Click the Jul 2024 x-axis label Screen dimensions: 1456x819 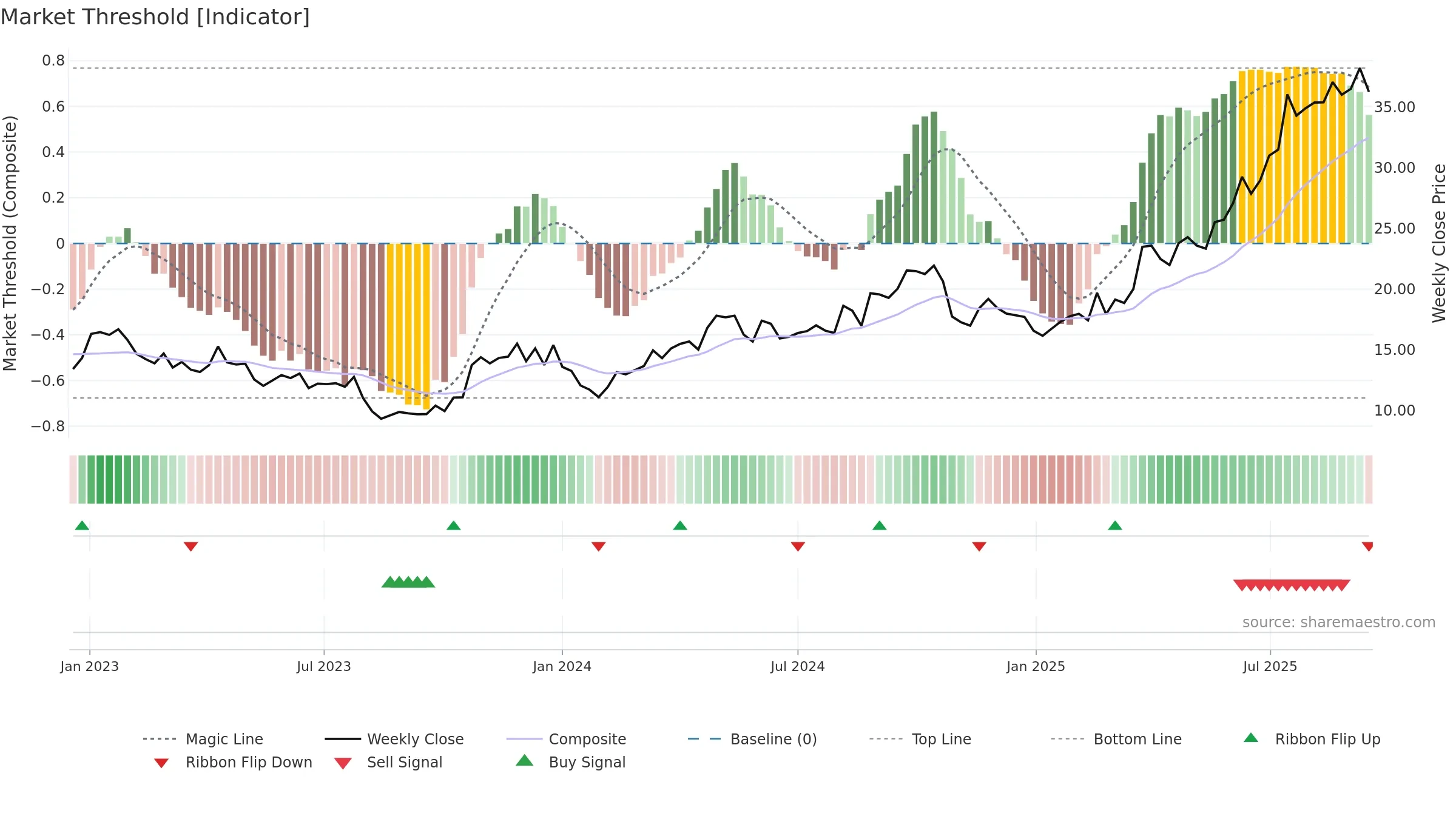tap(798, 666)
